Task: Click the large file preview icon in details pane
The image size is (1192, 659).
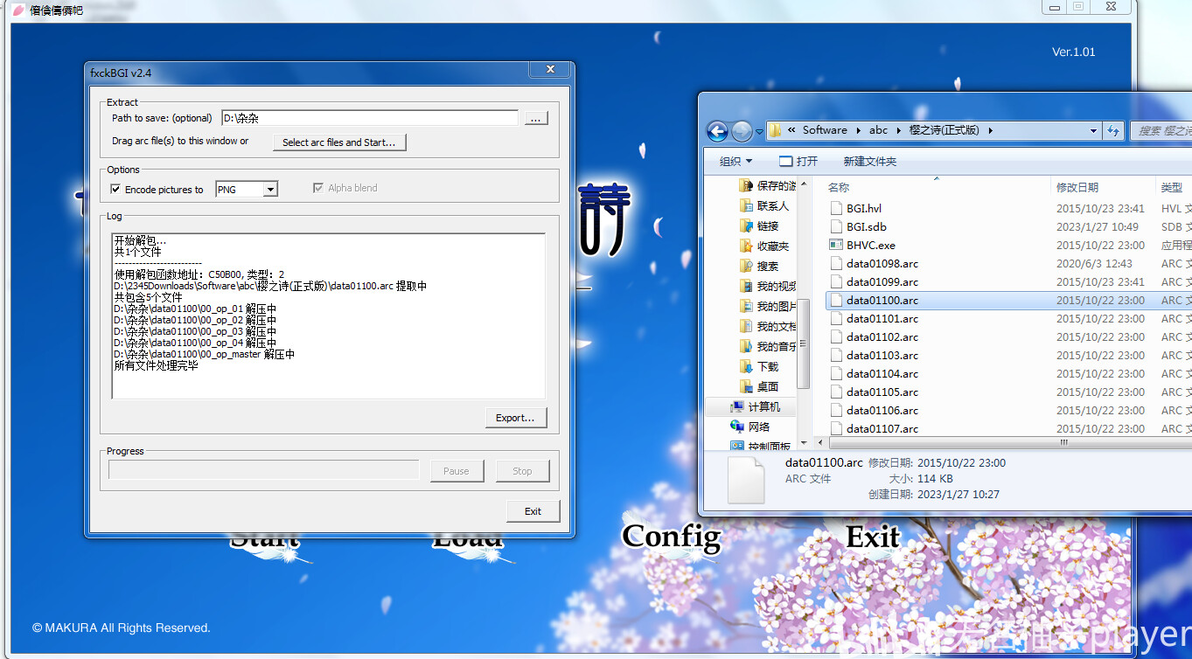Action: tap(746, 479)
